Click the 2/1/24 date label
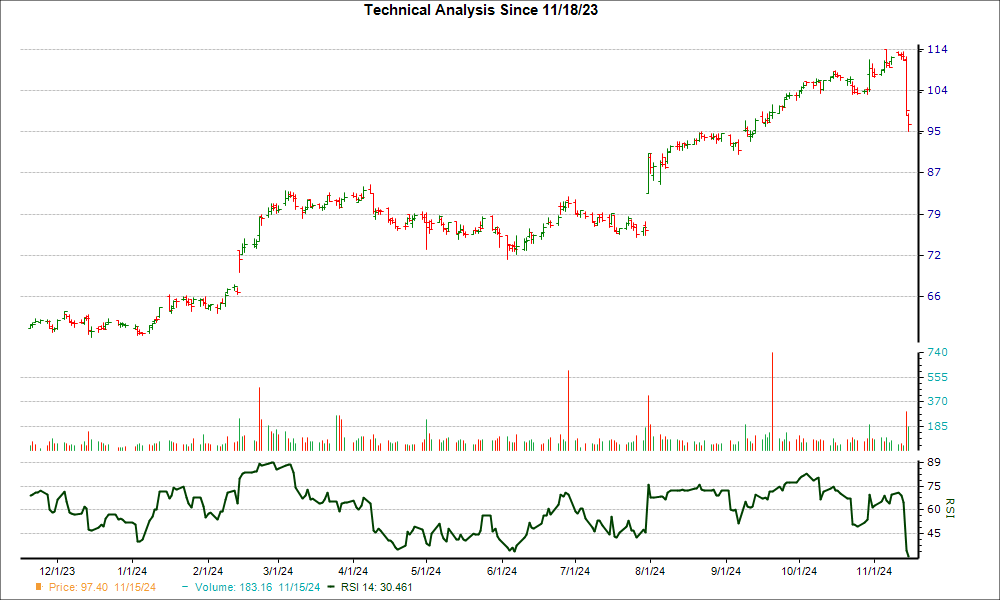The height and width of the screenshot is (600, 1000). [208, 571]
